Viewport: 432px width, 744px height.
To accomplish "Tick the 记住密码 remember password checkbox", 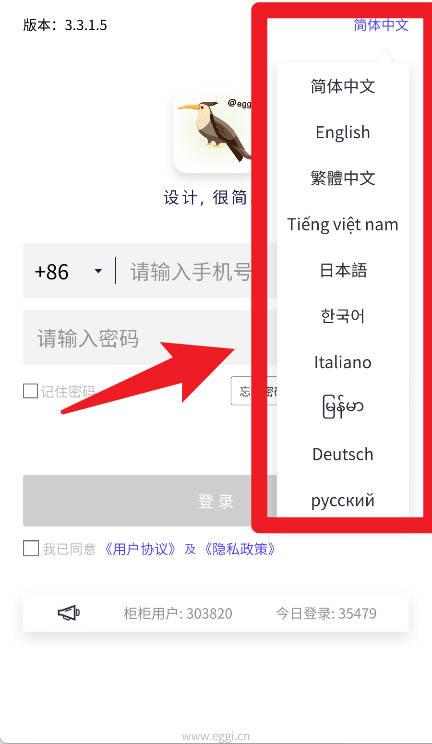I will (x=30, y=391).
